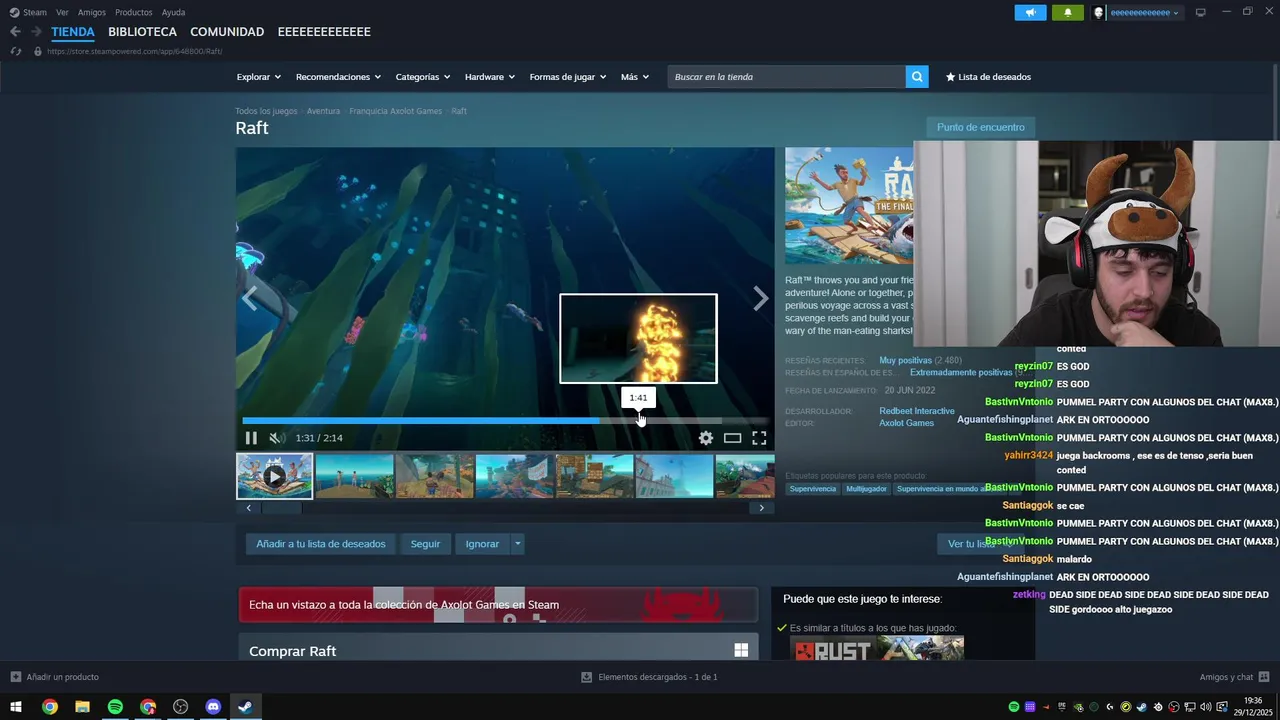This screenshot has width=1280, height=720.
Task: Expand the Hardware dropdown
Action: (x=490, y=77)
